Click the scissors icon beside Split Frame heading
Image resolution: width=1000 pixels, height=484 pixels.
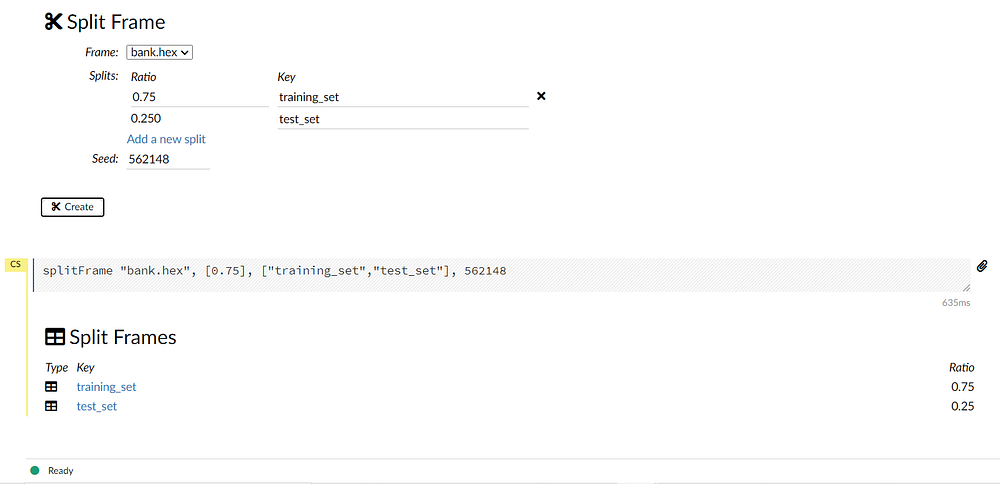tap(54, 22)
